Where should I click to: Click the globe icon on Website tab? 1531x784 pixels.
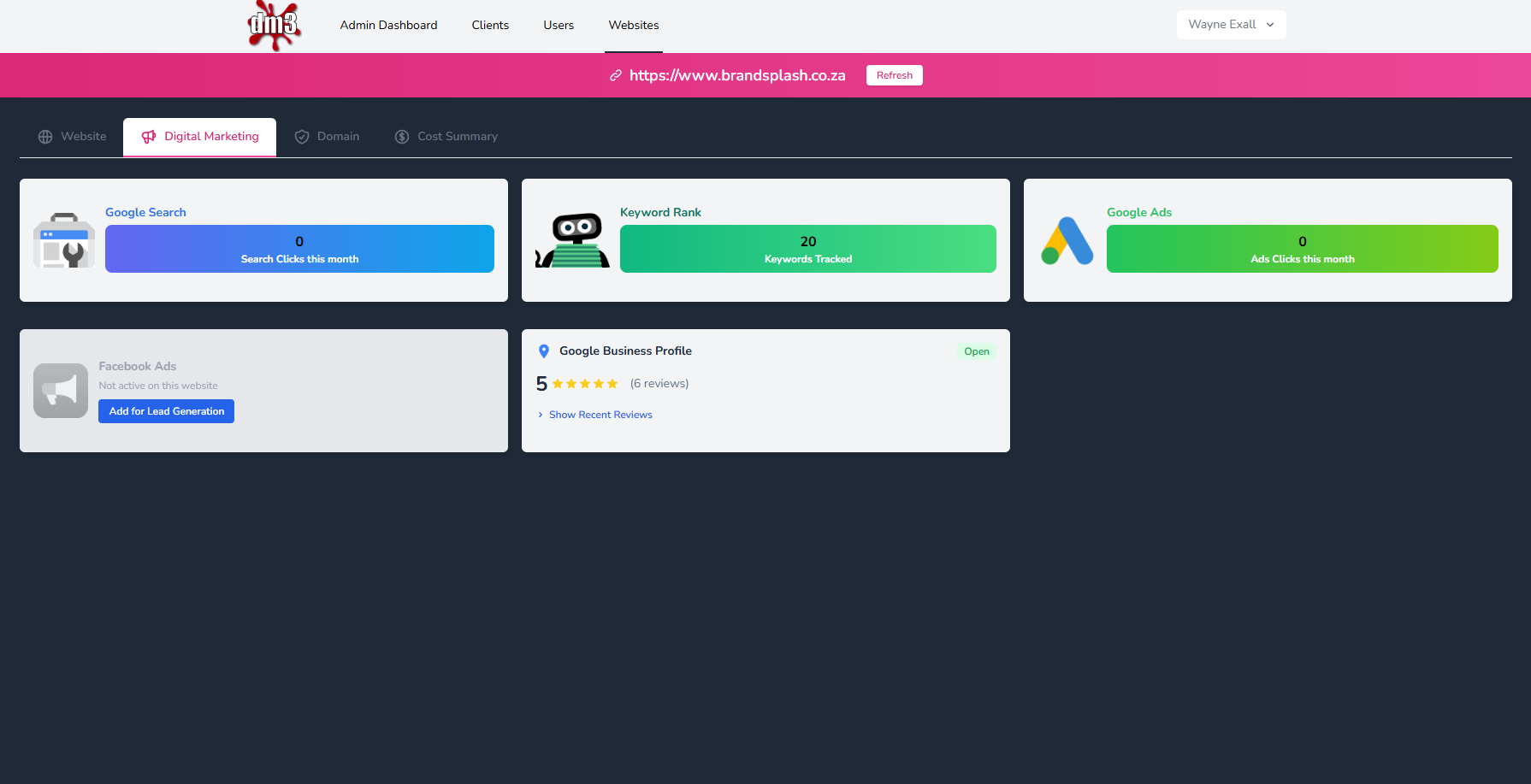coord(45,137)
